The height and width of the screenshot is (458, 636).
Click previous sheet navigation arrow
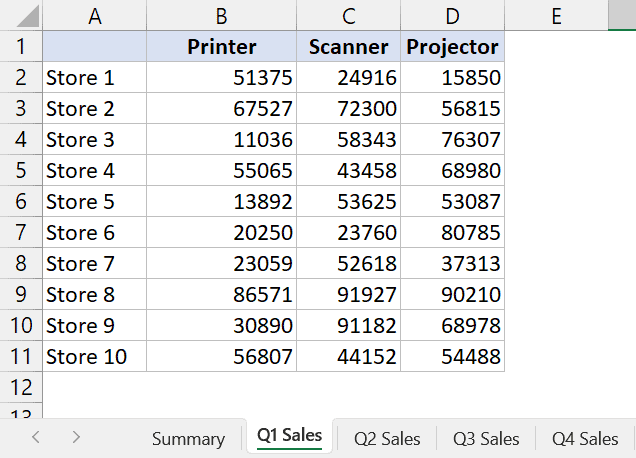coord(36,437)
